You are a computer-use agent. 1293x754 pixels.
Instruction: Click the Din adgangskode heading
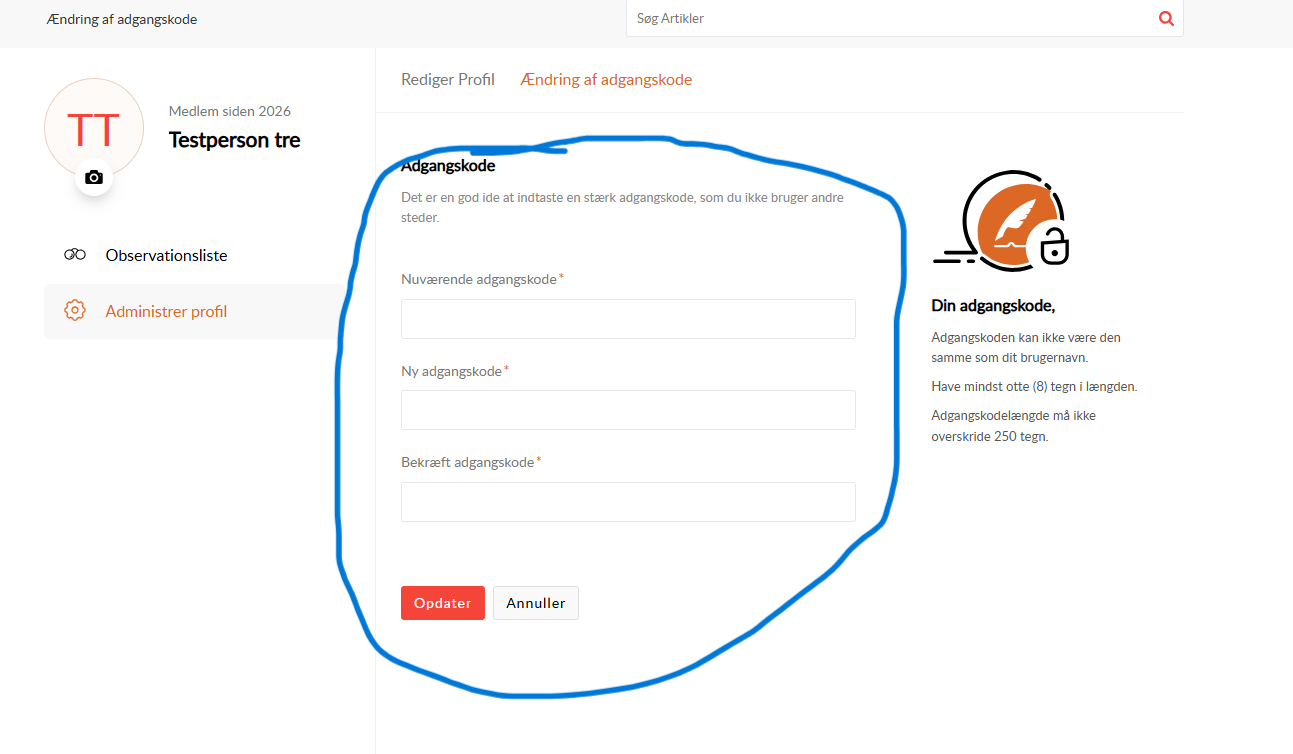(x=992, y=306)
